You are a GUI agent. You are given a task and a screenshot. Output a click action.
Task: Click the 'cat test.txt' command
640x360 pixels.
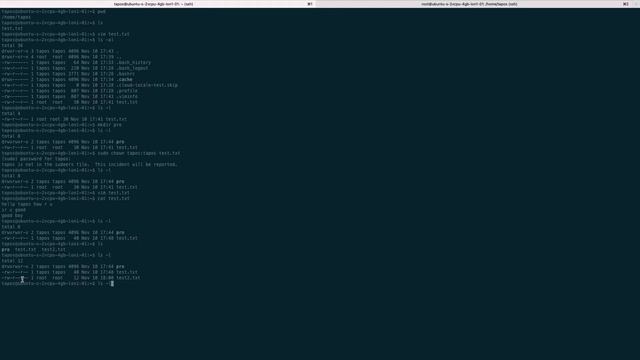113,198
